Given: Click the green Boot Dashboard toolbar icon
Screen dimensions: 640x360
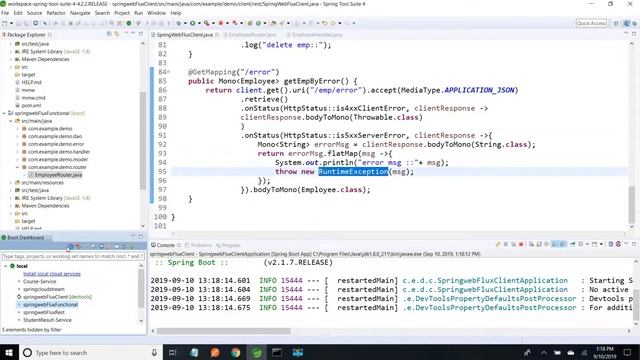Looking at the screenshot, I should click(129, 23).
